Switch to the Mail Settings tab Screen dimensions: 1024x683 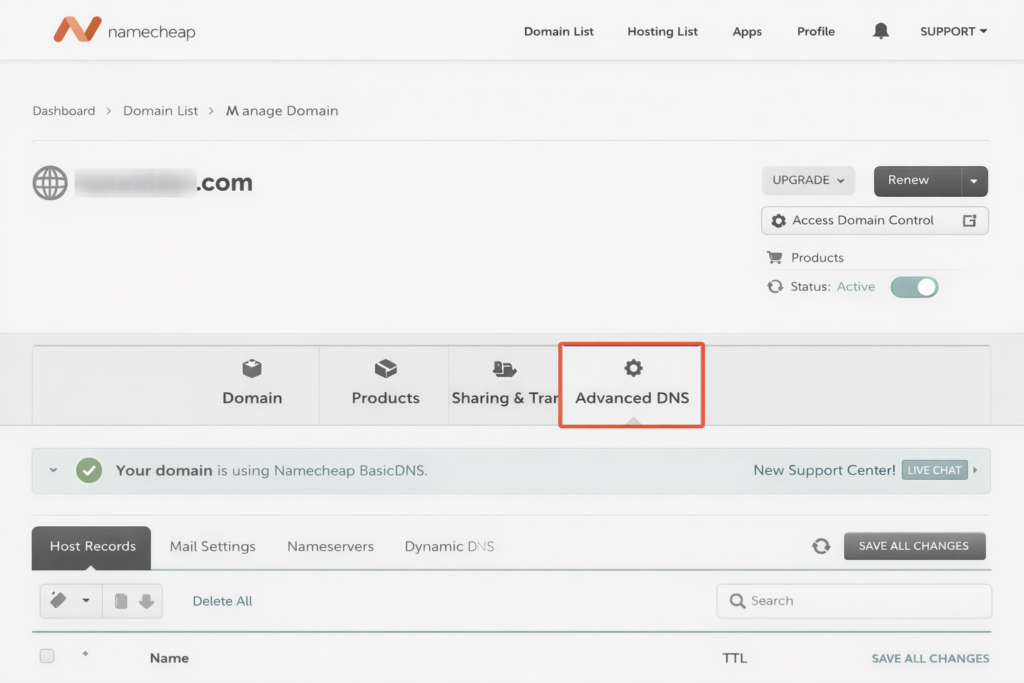pyautogui.click(x=212, y=547)
